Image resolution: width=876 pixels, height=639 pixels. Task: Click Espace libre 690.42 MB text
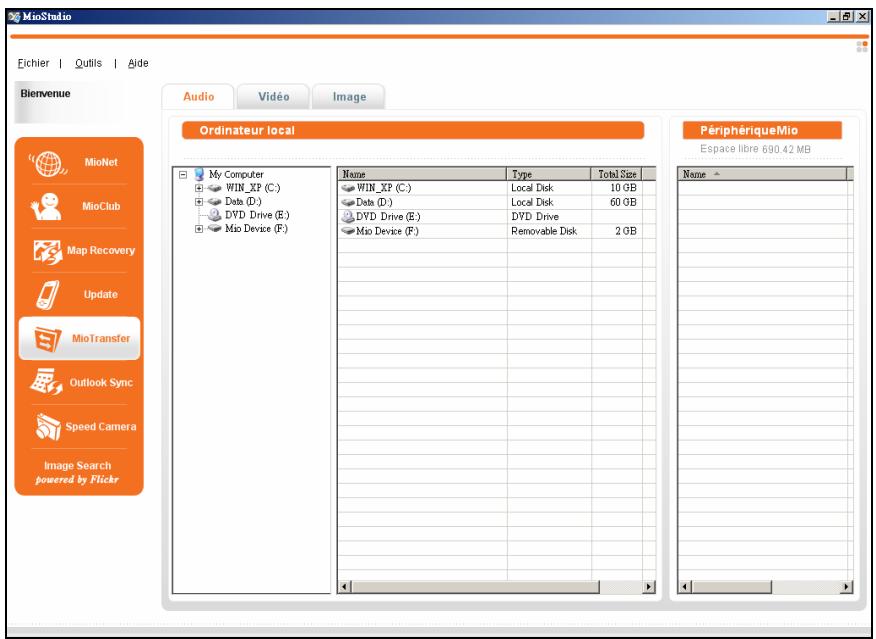tap(755, 149)
